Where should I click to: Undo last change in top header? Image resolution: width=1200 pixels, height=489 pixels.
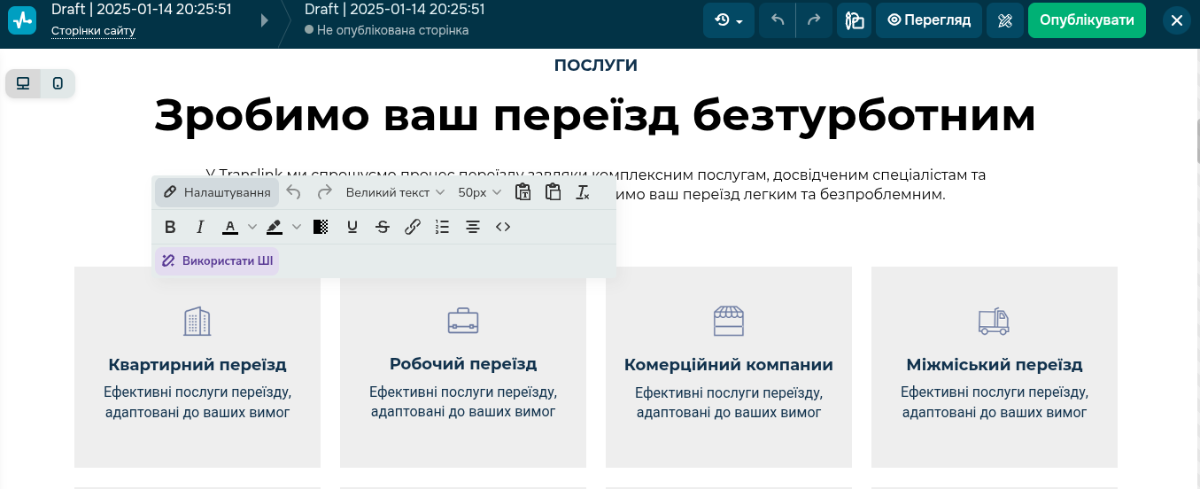(778, 20)
